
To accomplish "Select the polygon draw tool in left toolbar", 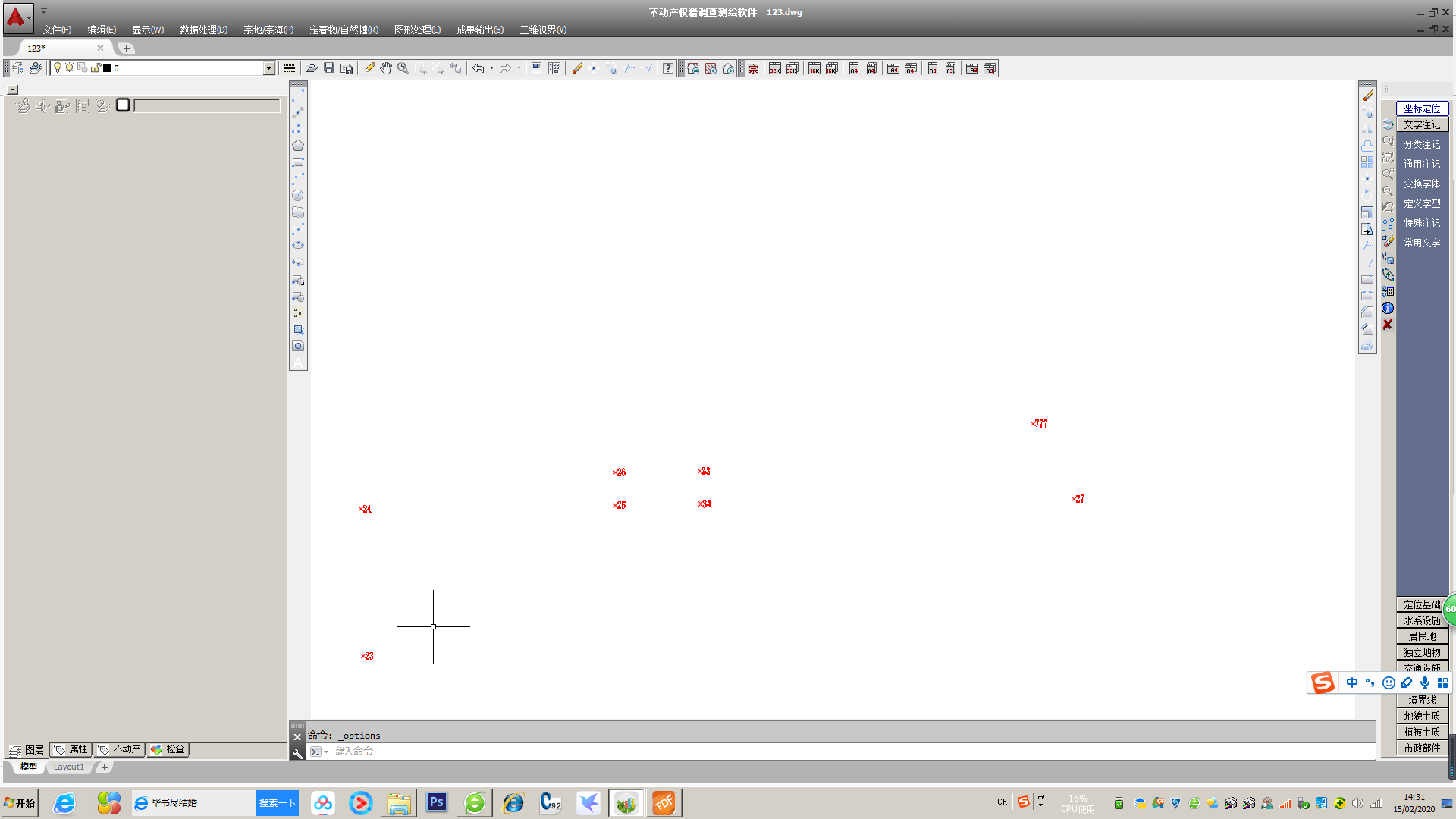I will coord(298,146).
